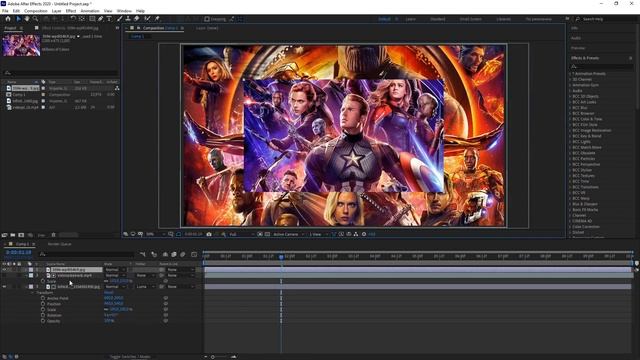Open the File menu

pos(5,11)
